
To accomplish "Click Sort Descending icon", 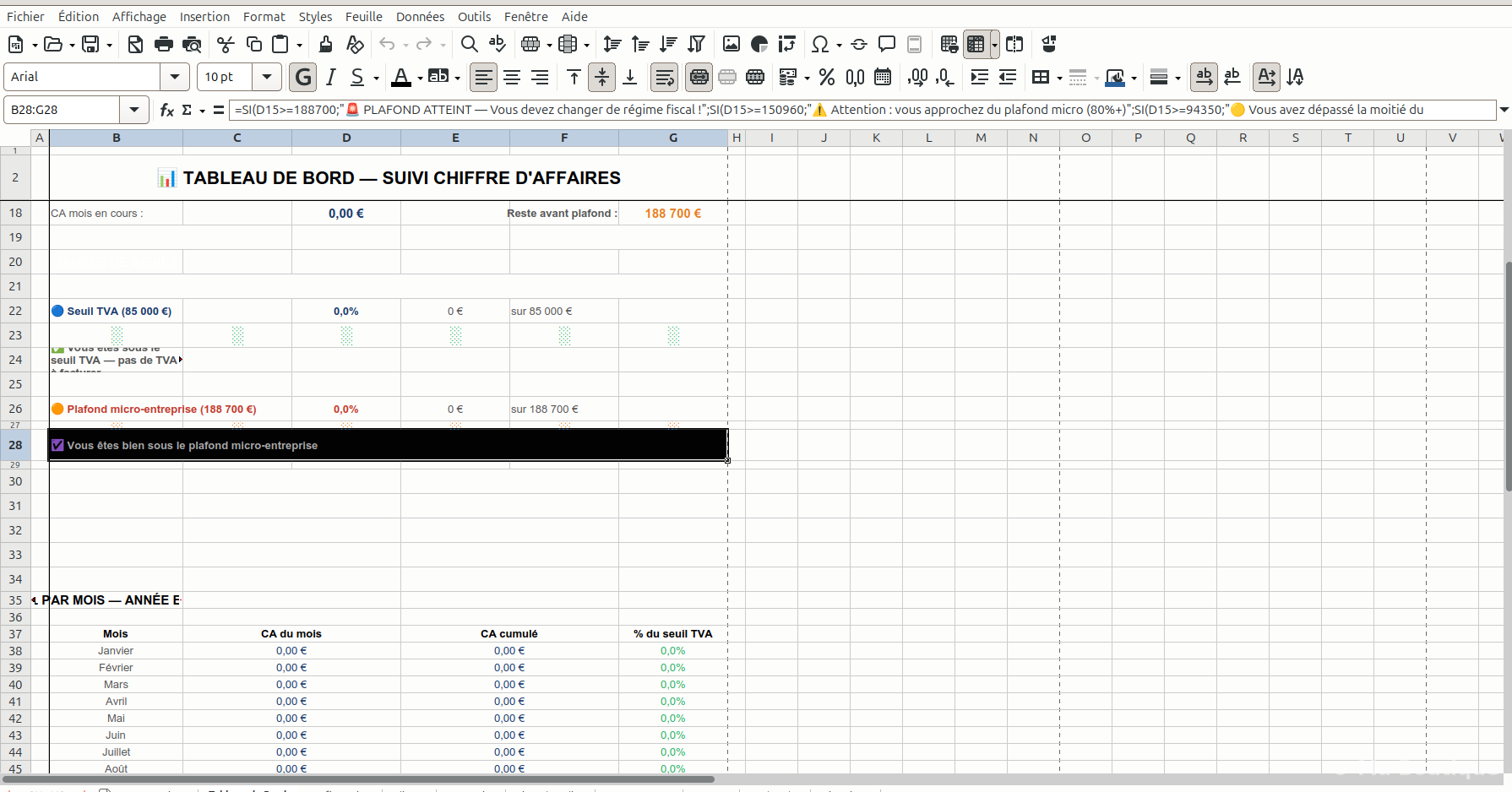I will 668,44.
